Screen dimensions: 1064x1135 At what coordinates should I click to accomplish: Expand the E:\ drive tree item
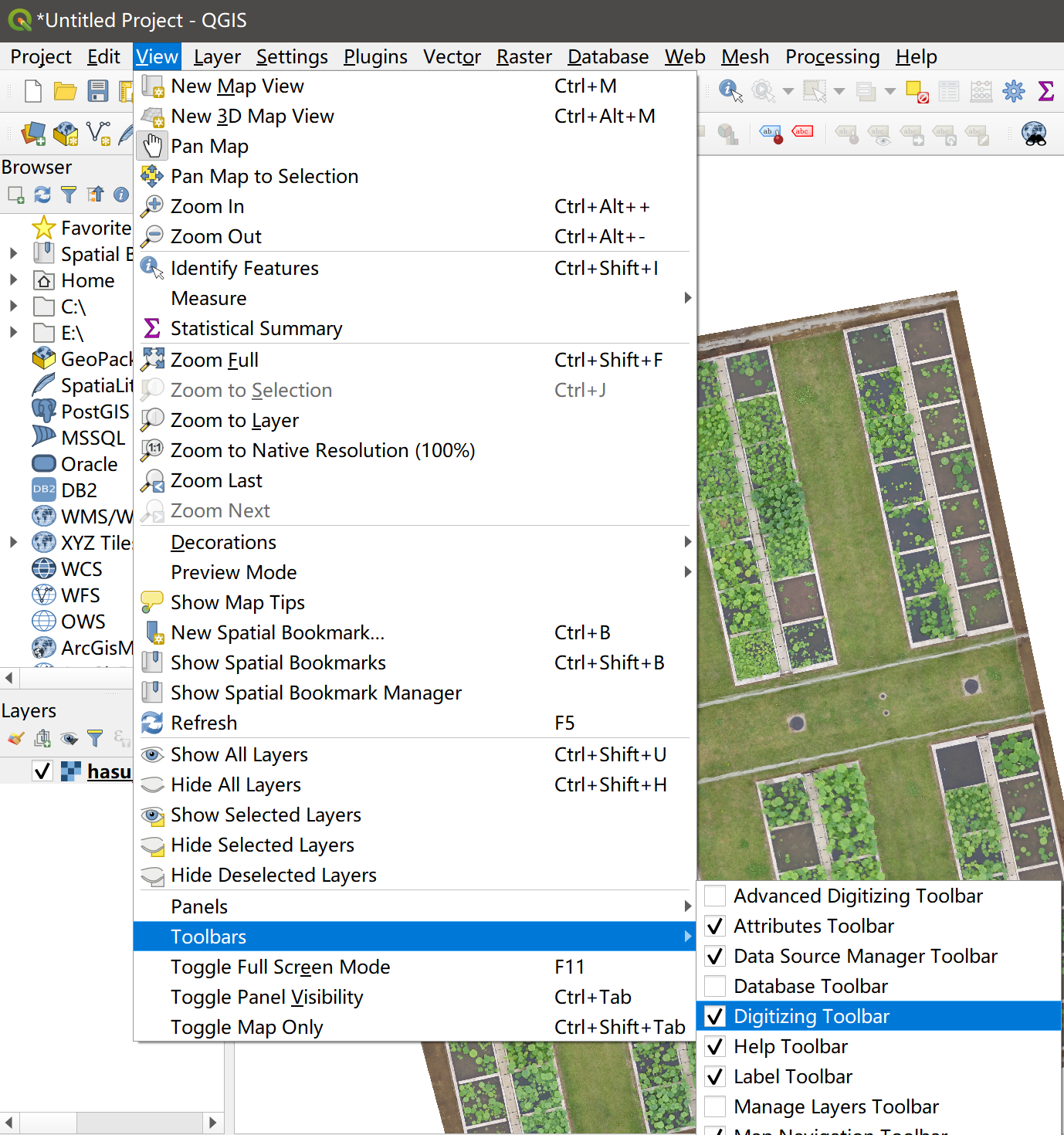coord(13,332)
